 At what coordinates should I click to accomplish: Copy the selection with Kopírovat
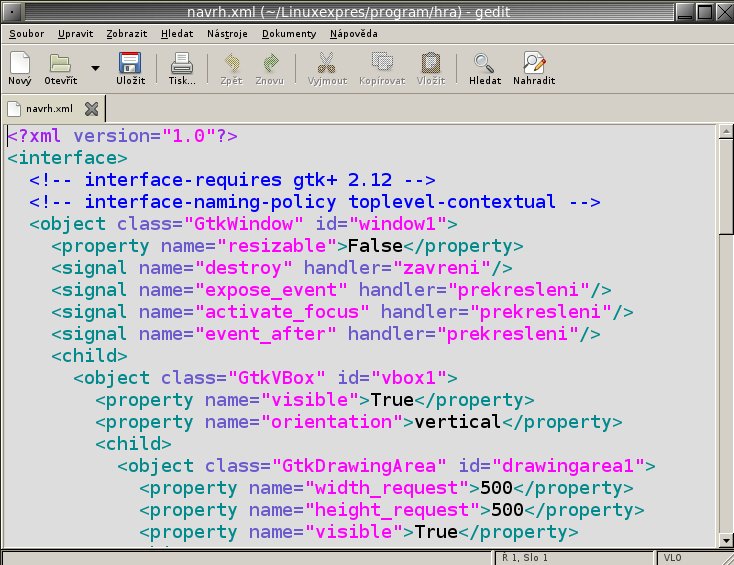382,69
